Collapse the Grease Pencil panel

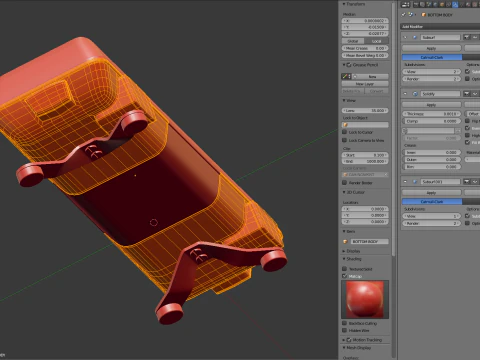pyautogui.click(x=344, y=65)
